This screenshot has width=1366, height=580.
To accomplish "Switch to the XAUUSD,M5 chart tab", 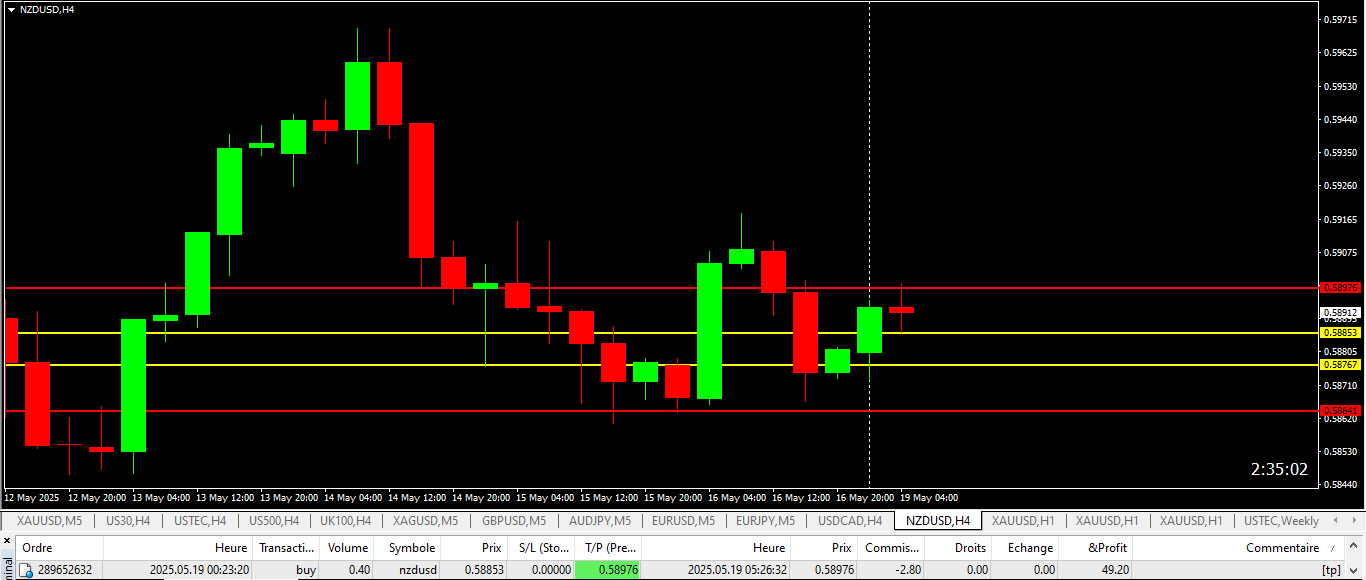I will click(x=49, y=521).
